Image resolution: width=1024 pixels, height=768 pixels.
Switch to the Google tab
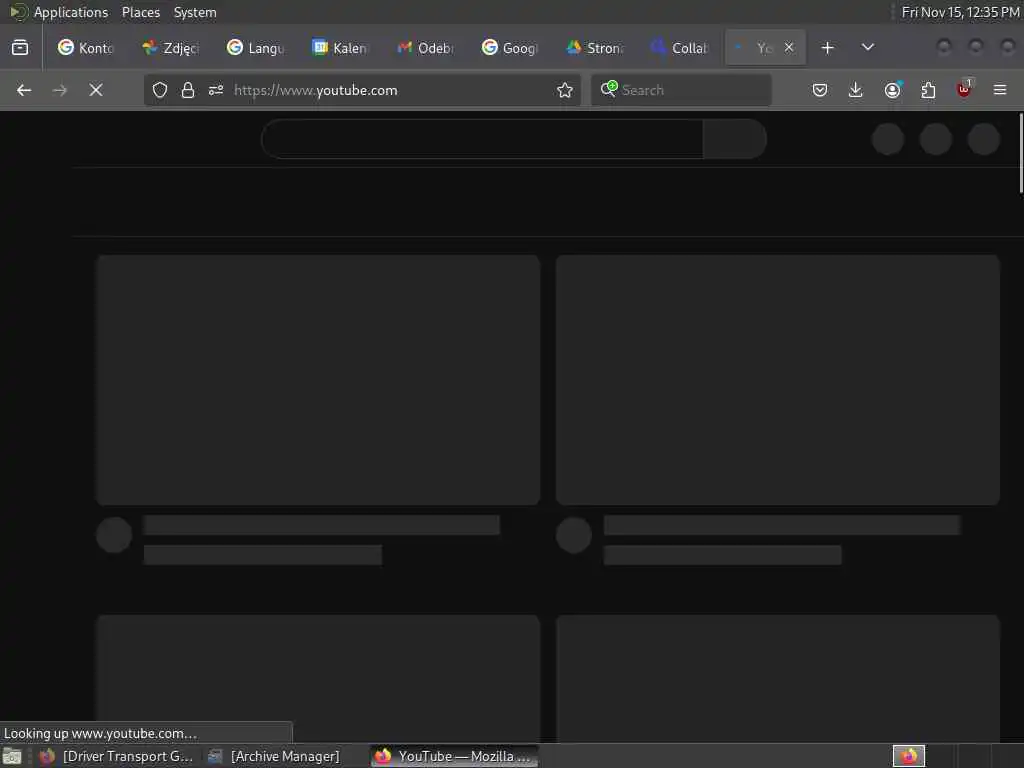click(511, 48)
